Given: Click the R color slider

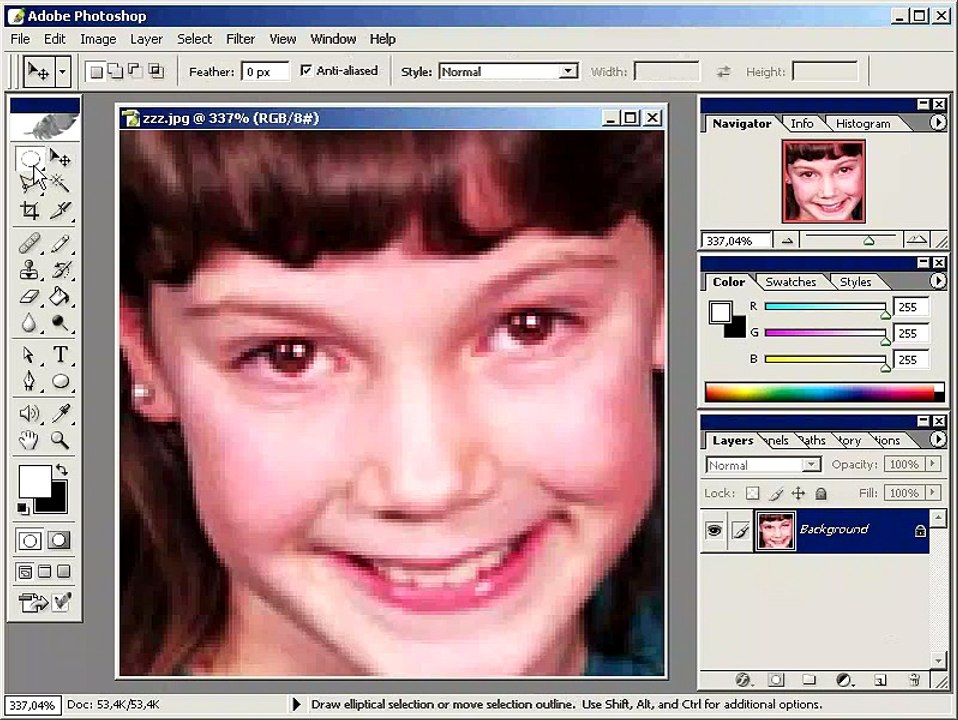Looking at the screenshot, I should click(x=825, y=306).
